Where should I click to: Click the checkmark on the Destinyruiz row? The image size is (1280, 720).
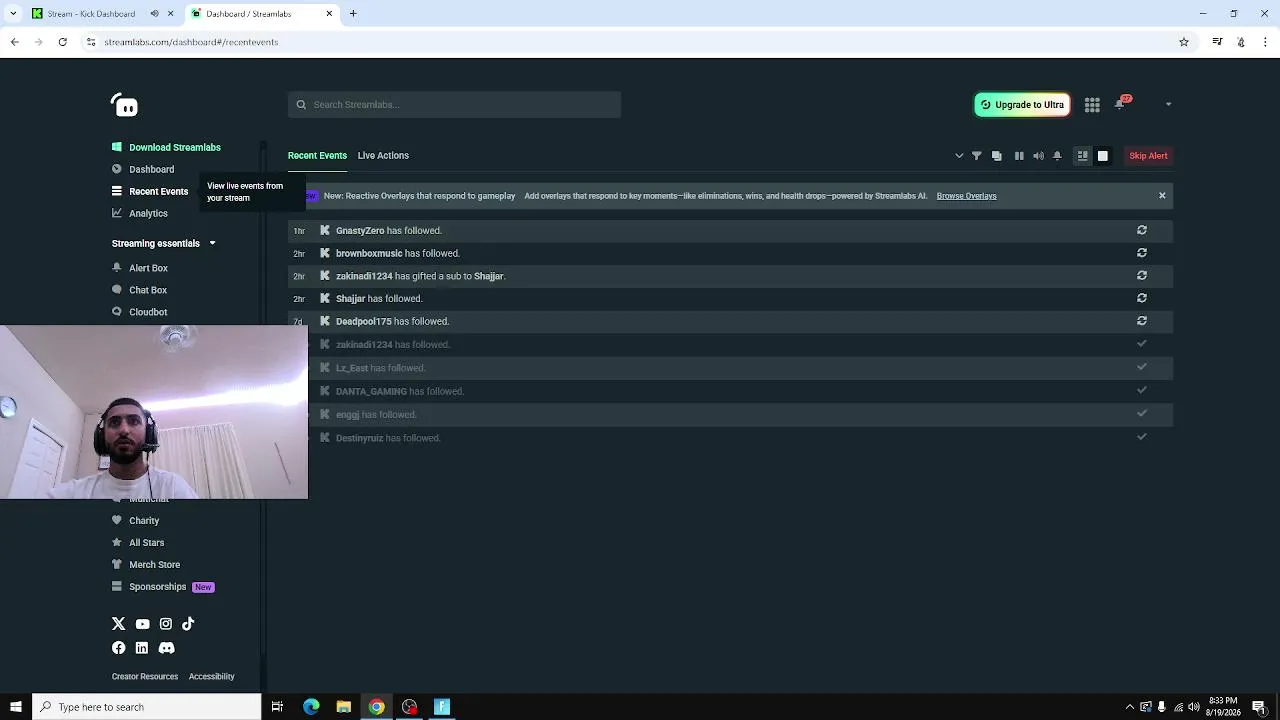pyautogui.click(x=1141, y=437)
